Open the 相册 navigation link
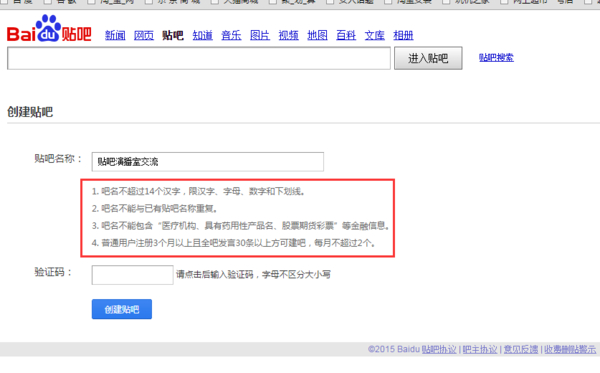600x373 pixels. coord(403,36)
